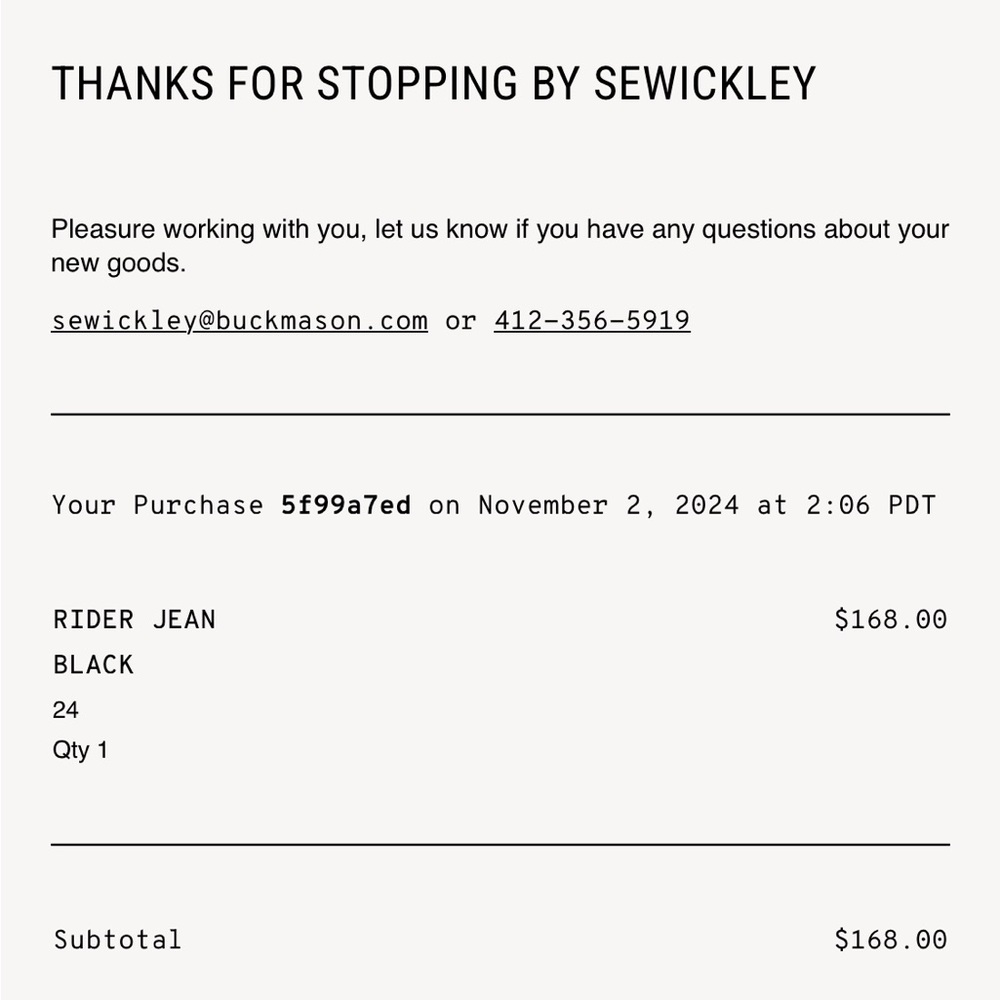Select the purchase ID 5f99a7ed
Screen dimensions: 1000x1000
point(346,505)
